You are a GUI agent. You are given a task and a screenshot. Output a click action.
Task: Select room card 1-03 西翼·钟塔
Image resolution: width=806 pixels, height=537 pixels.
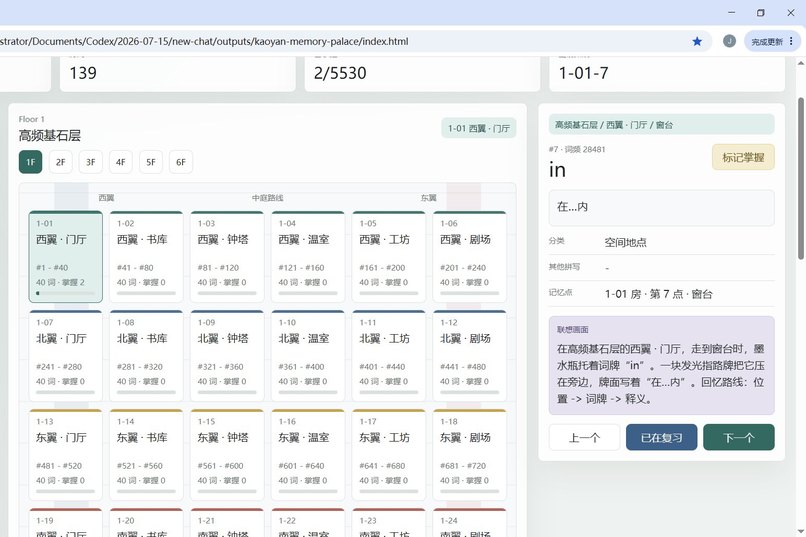(227, 256)
